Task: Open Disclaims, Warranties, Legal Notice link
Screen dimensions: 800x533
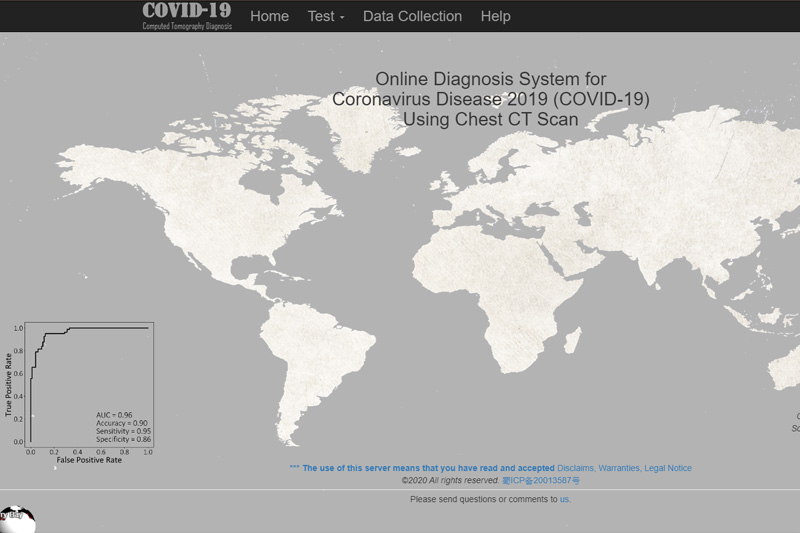Action: [x=624, y=468]
